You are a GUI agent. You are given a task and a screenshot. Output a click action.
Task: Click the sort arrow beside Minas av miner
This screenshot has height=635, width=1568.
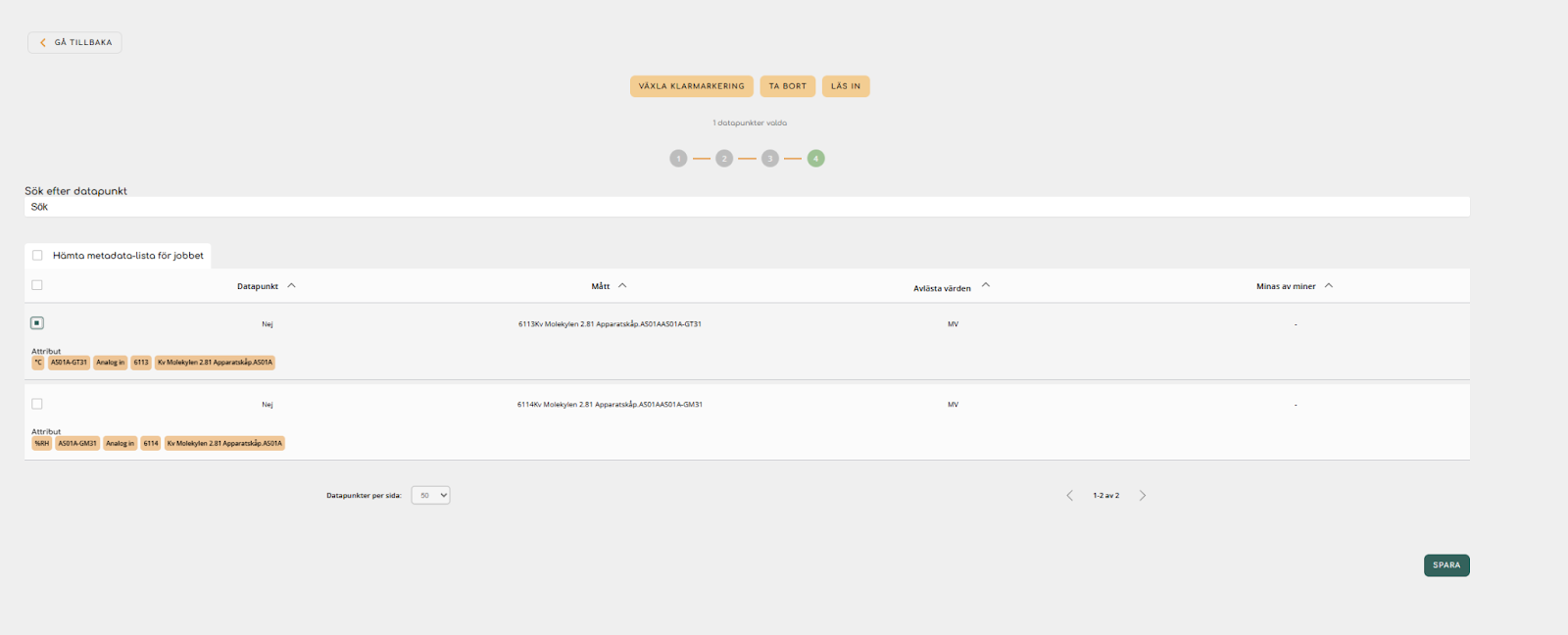click(1329, 285)
